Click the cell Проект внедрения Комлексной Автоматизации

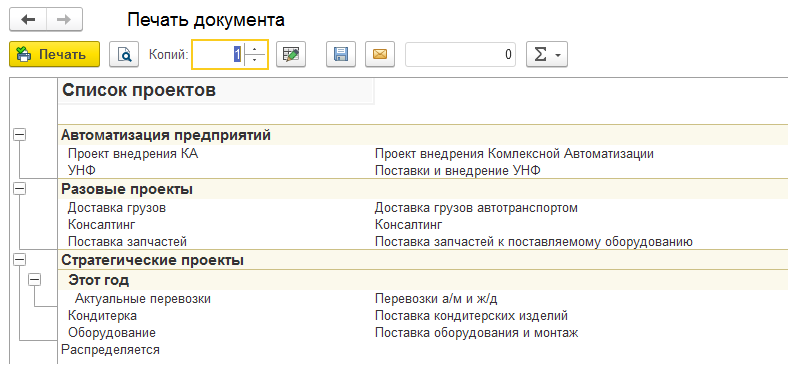pyautogui.click(x=515, y=154)
